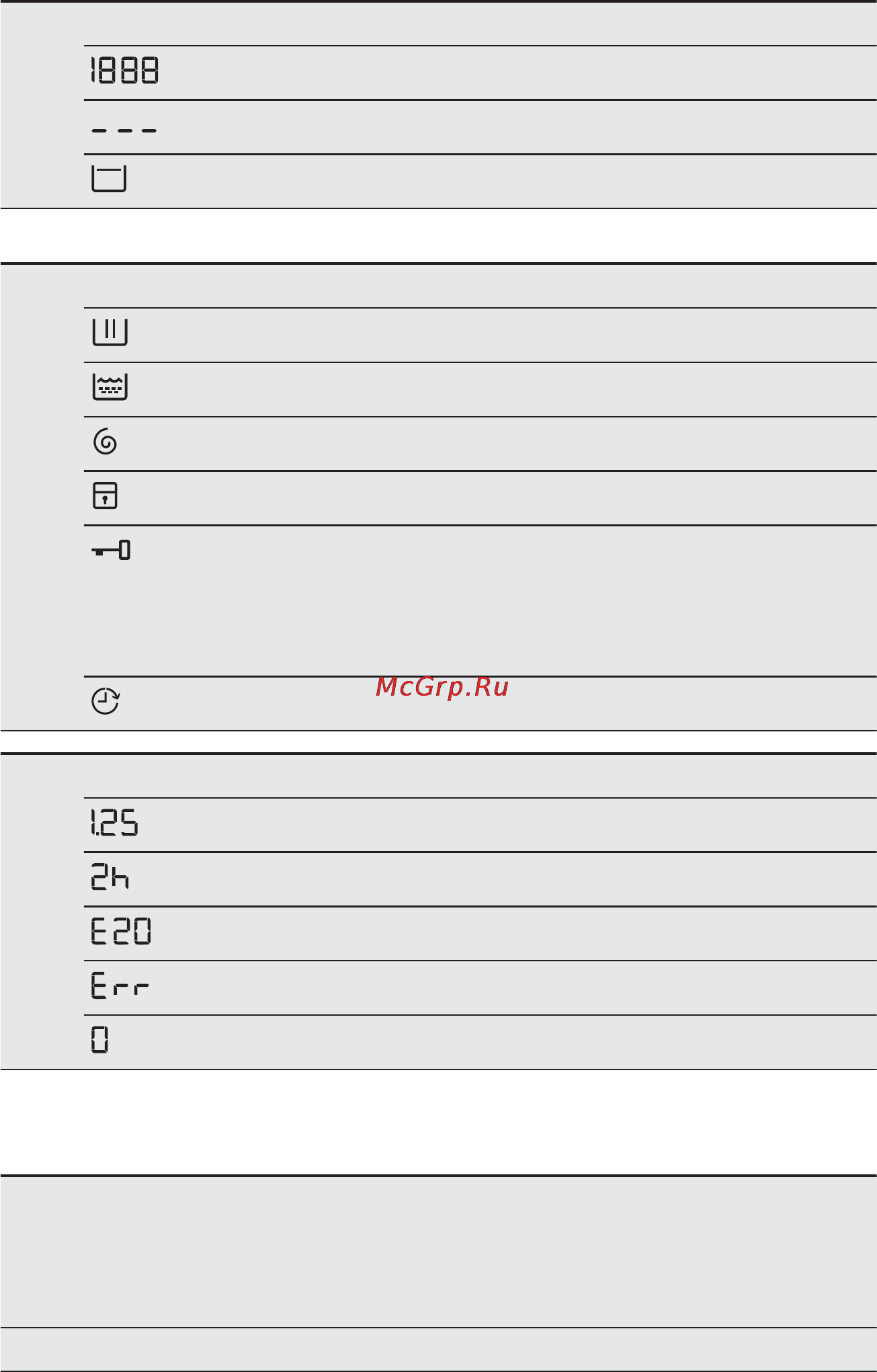The height and width of the screenshot is (1372, 877).
Task: Click the row beside the E20 code
Action: click(514, 934)
